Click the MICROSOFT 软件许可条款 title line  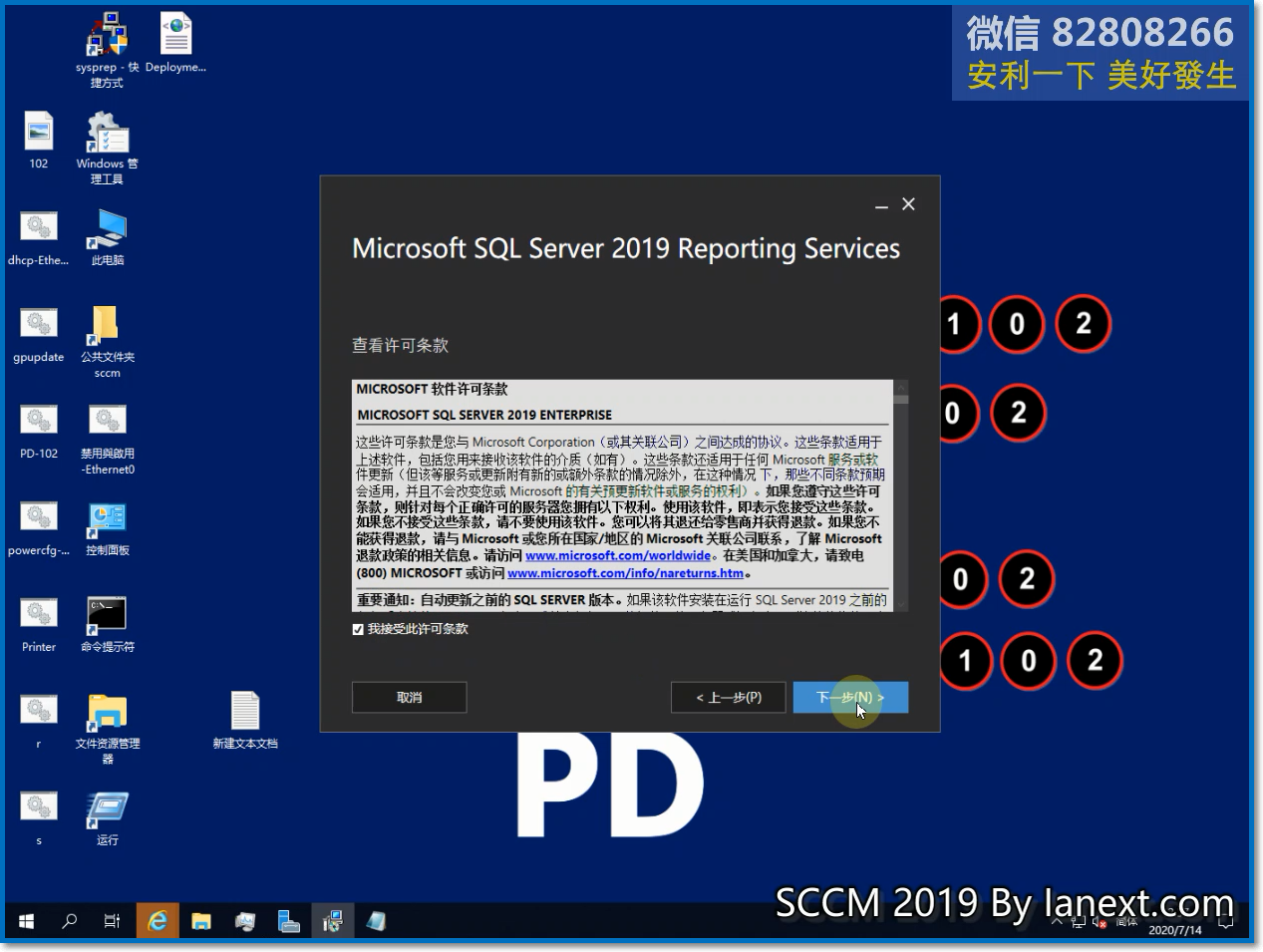coord(432,390)
